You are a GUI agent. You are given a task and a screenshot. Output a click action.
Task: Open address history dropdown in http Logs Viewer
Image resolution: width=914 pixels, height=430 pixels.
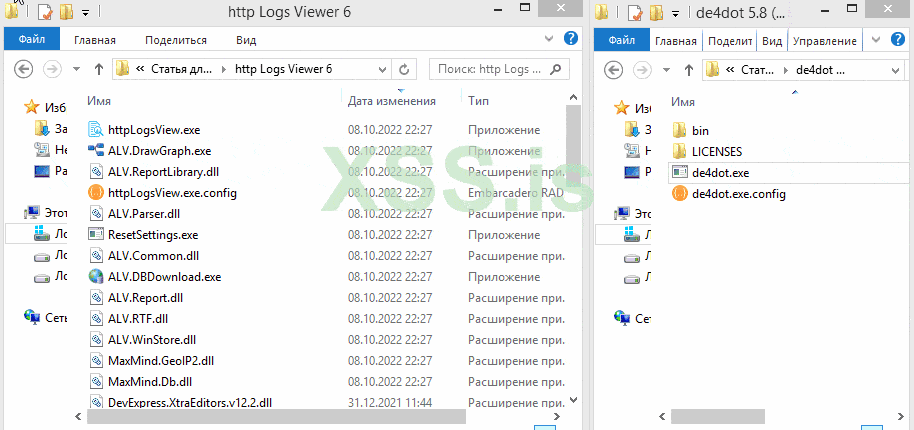click(x=382, y=69)
